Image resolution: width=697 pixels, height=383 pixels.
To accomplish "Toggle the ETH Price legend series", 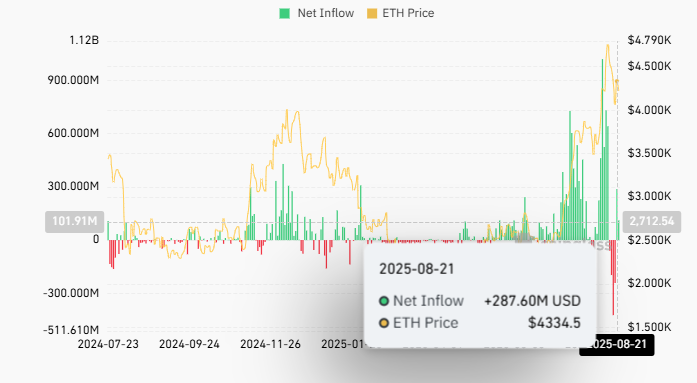I will pos(401,13).
